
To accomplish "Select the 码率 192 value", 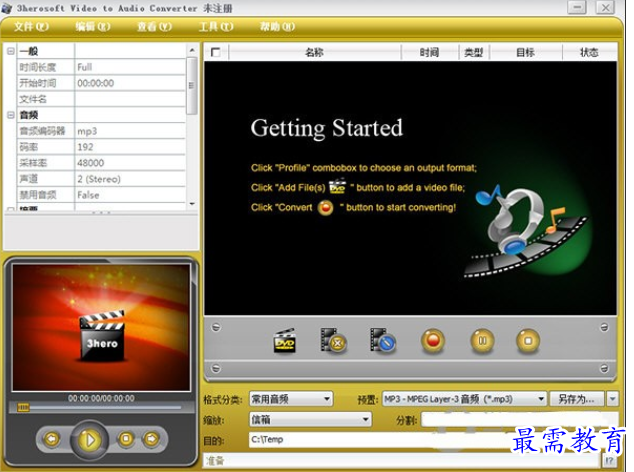I will click(x=130, y=147).
